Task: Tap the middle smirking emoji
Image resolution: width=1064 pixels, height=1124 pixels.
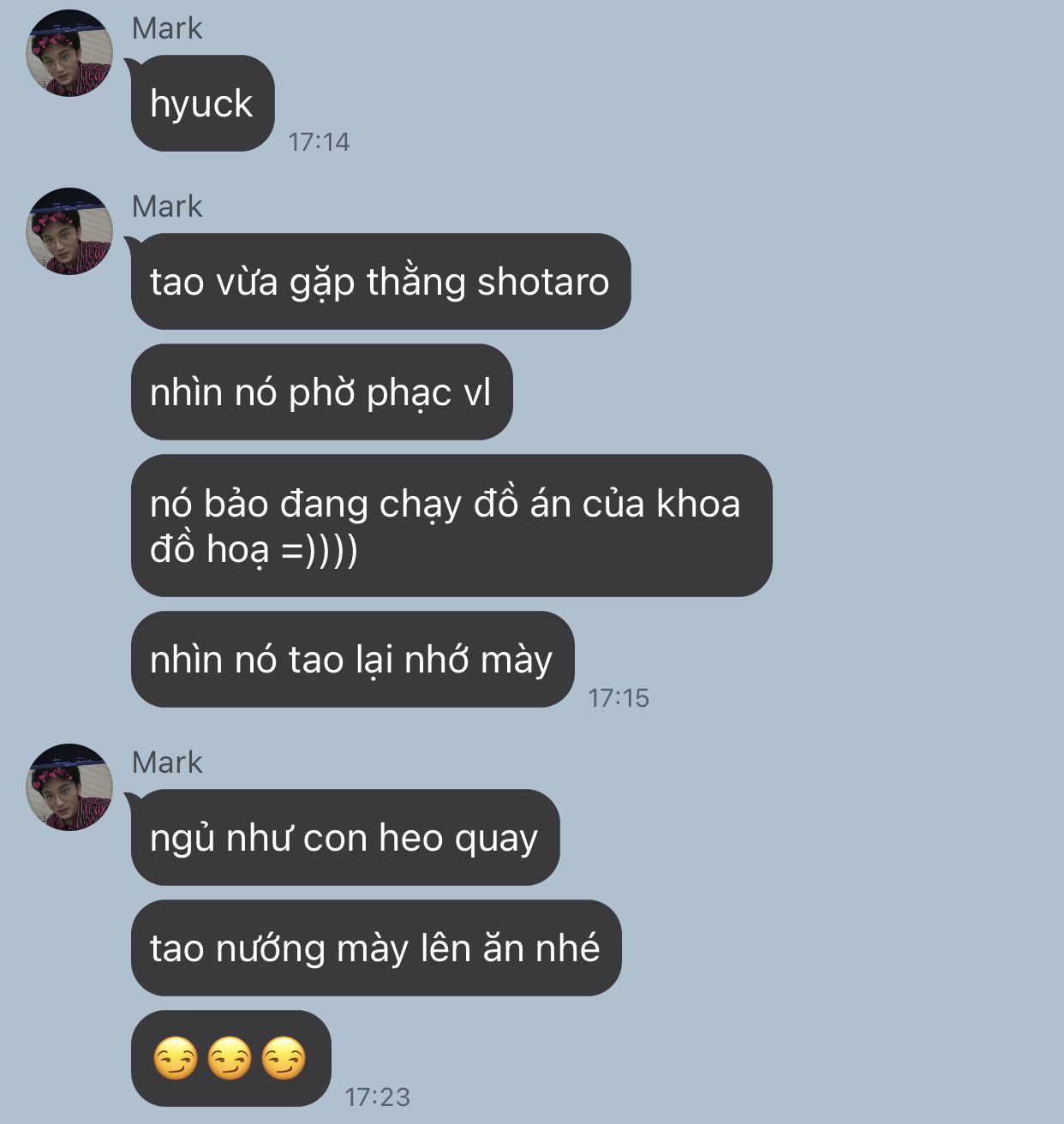Action: [x=230, y=1058]
